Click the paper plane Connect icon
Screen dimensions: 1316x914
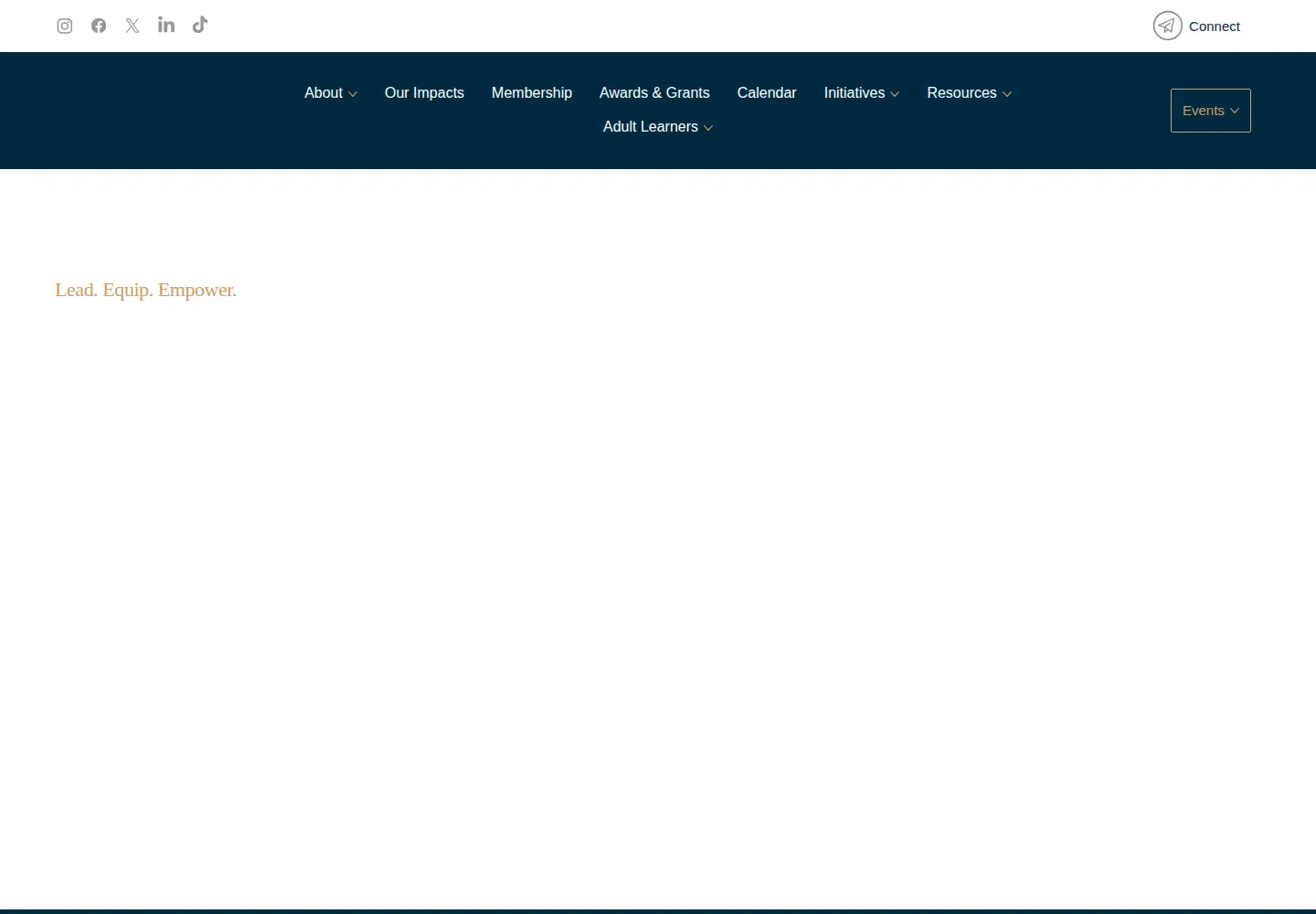[x=1168, y=26]
